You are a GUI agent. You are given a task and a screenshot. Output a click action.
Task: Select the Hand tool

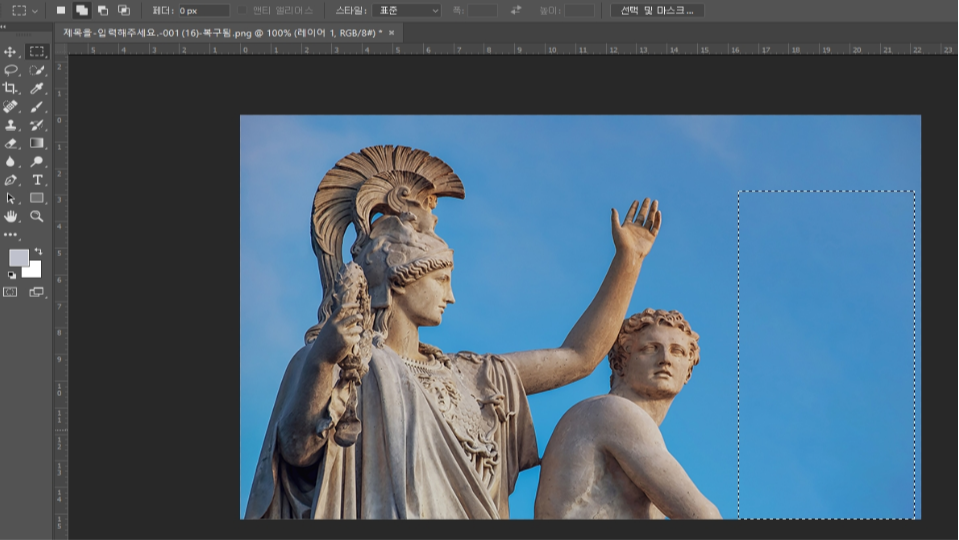[x=10, y=216]
